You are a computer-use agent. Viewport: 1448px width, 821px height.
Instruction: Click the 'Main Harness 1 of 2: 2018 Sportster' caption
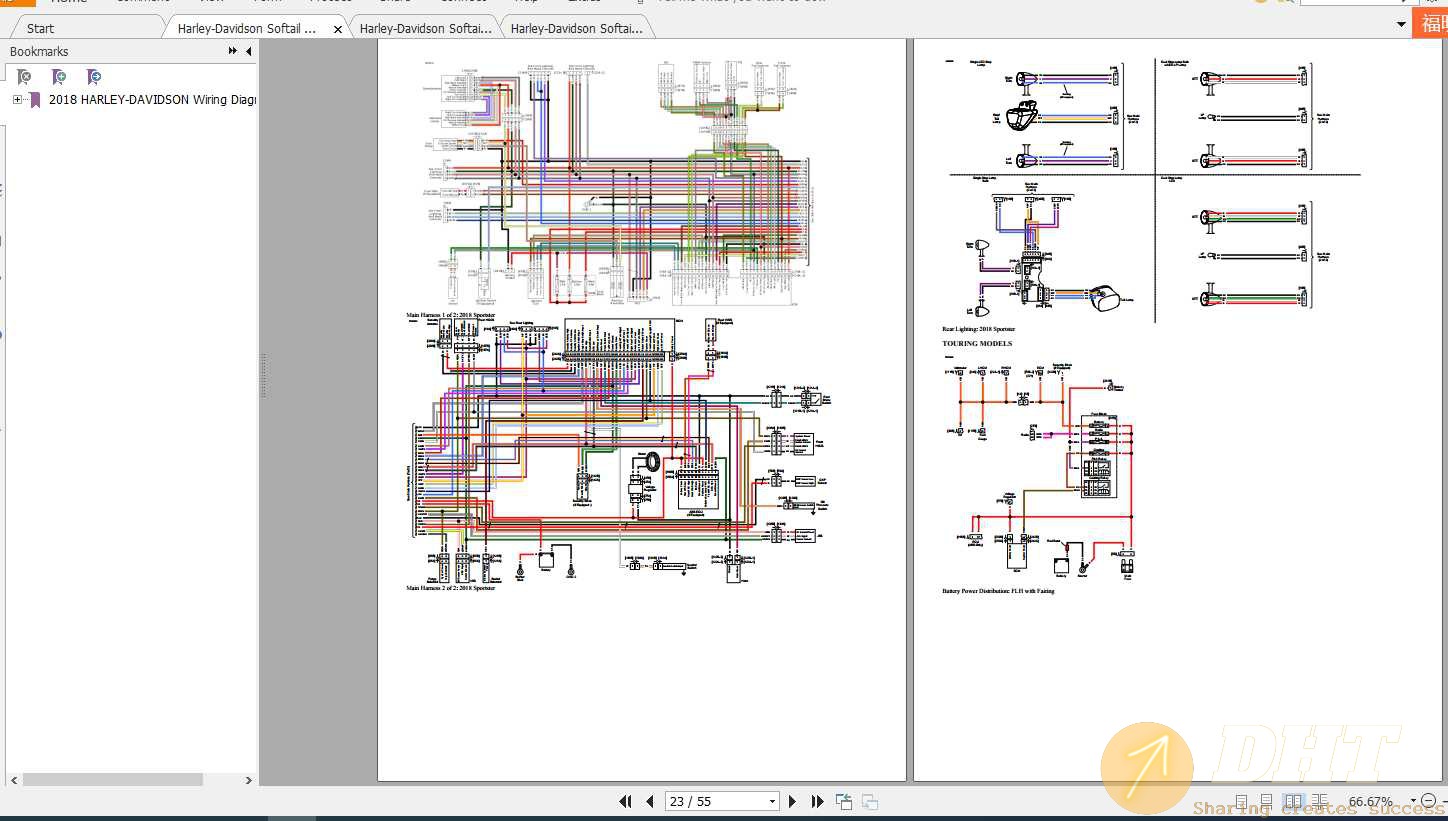[x=450, y=315]
